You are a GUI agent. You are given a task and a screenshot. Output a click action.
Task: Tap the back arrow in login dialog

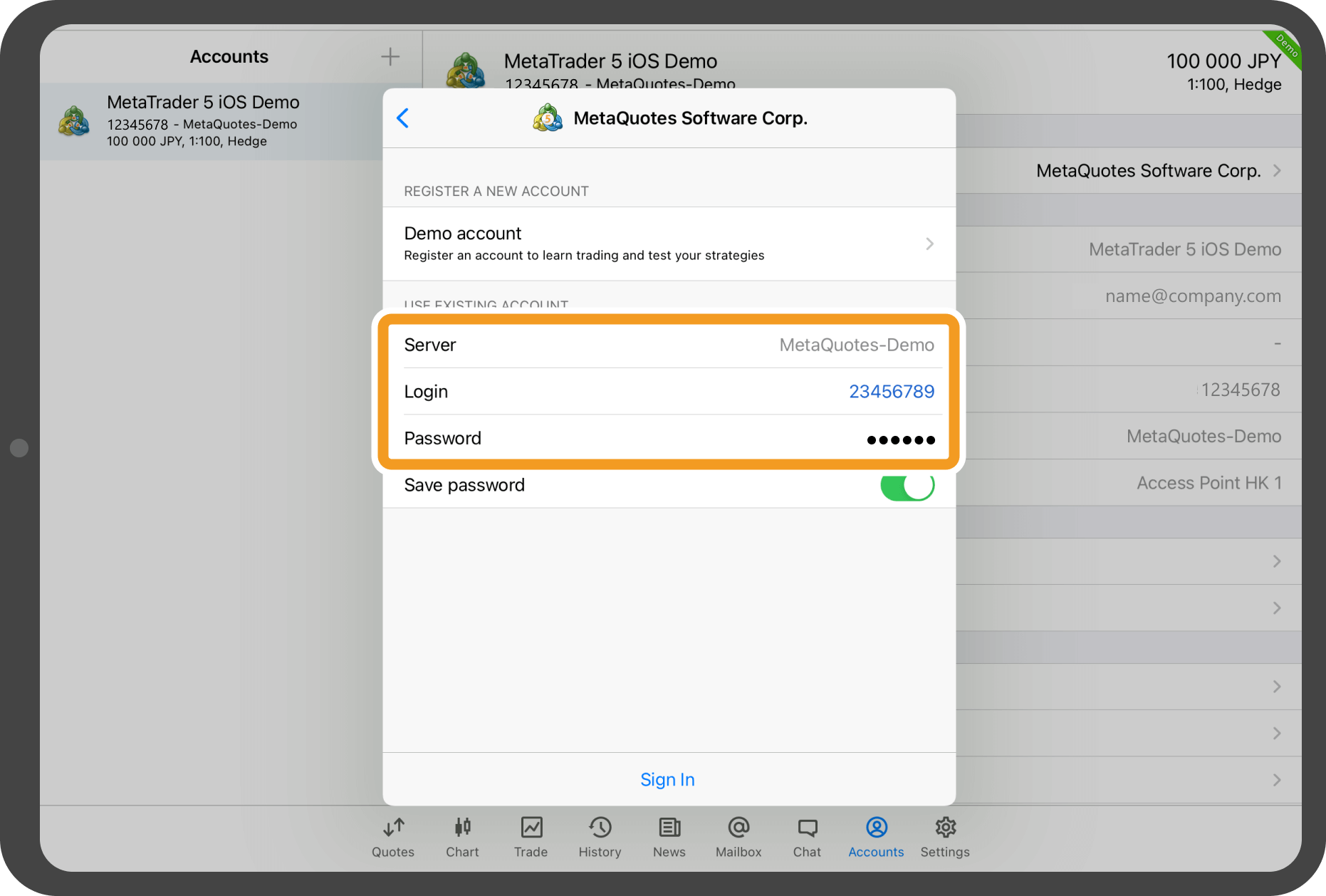click(x=403, y=118)
